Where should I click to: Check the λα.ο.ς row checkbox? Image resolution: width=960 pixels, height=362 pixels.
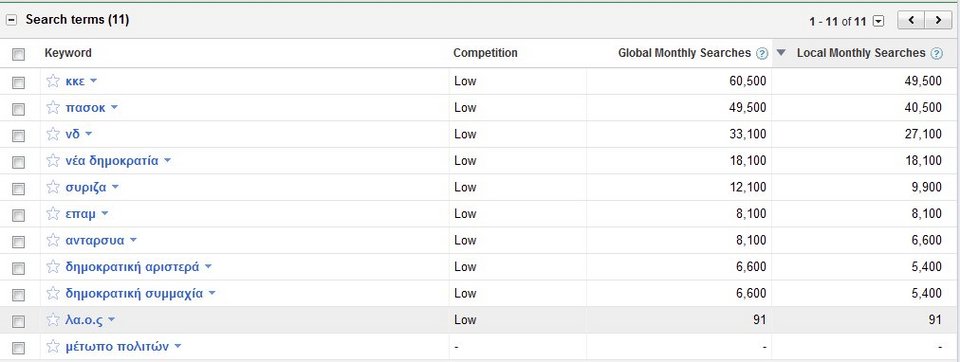point(18,322)
